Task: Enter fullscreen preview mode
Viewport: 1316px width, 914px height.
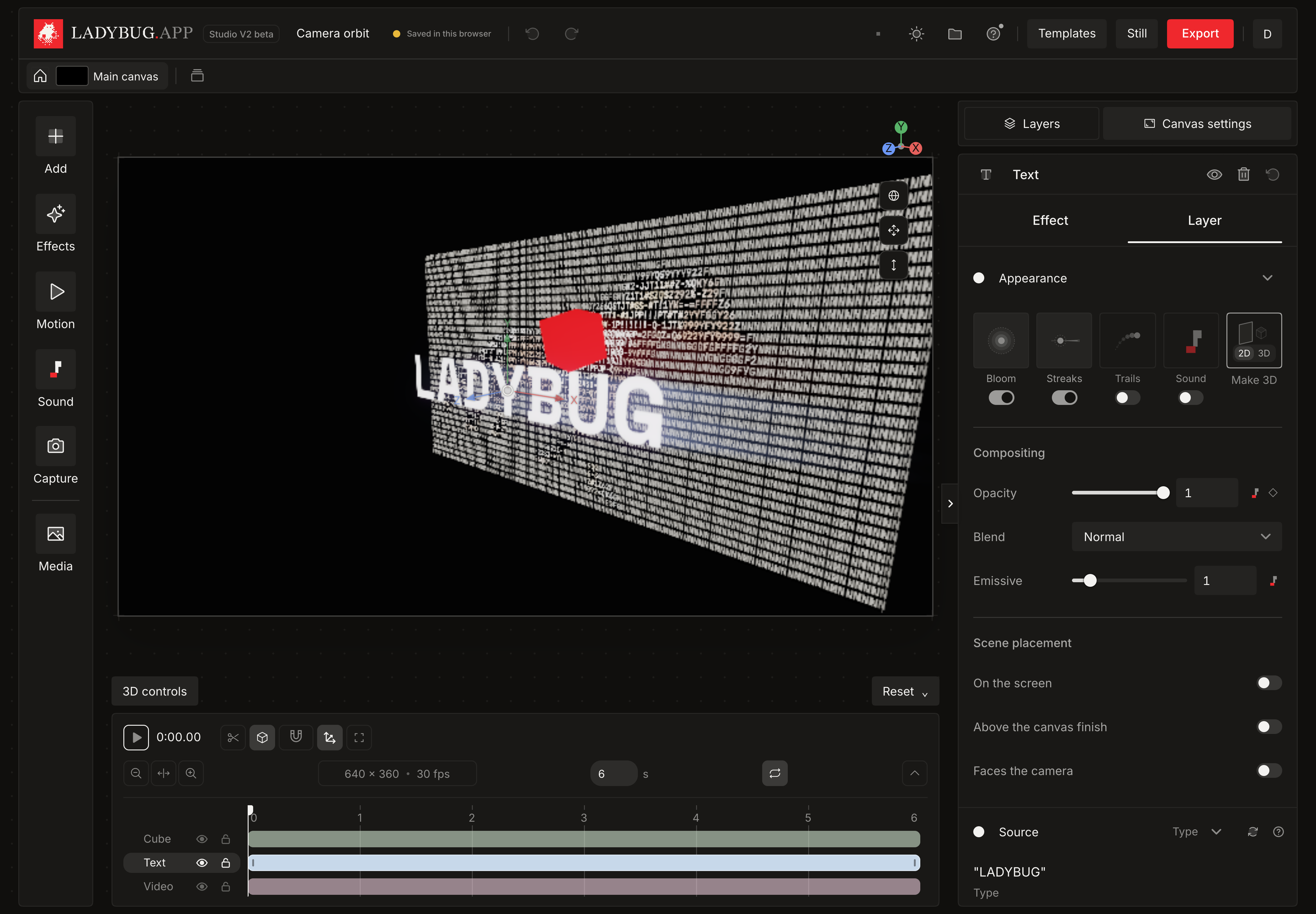Action: pyautogui.click(x=359, y=738)
